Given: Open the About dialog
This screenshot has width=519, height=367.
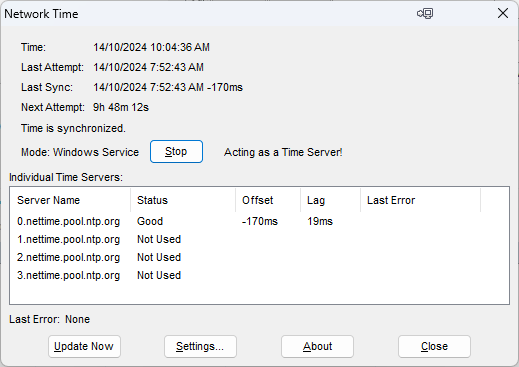Looking at the screenshot, I should pyautogui.click(x=317, y=347).
